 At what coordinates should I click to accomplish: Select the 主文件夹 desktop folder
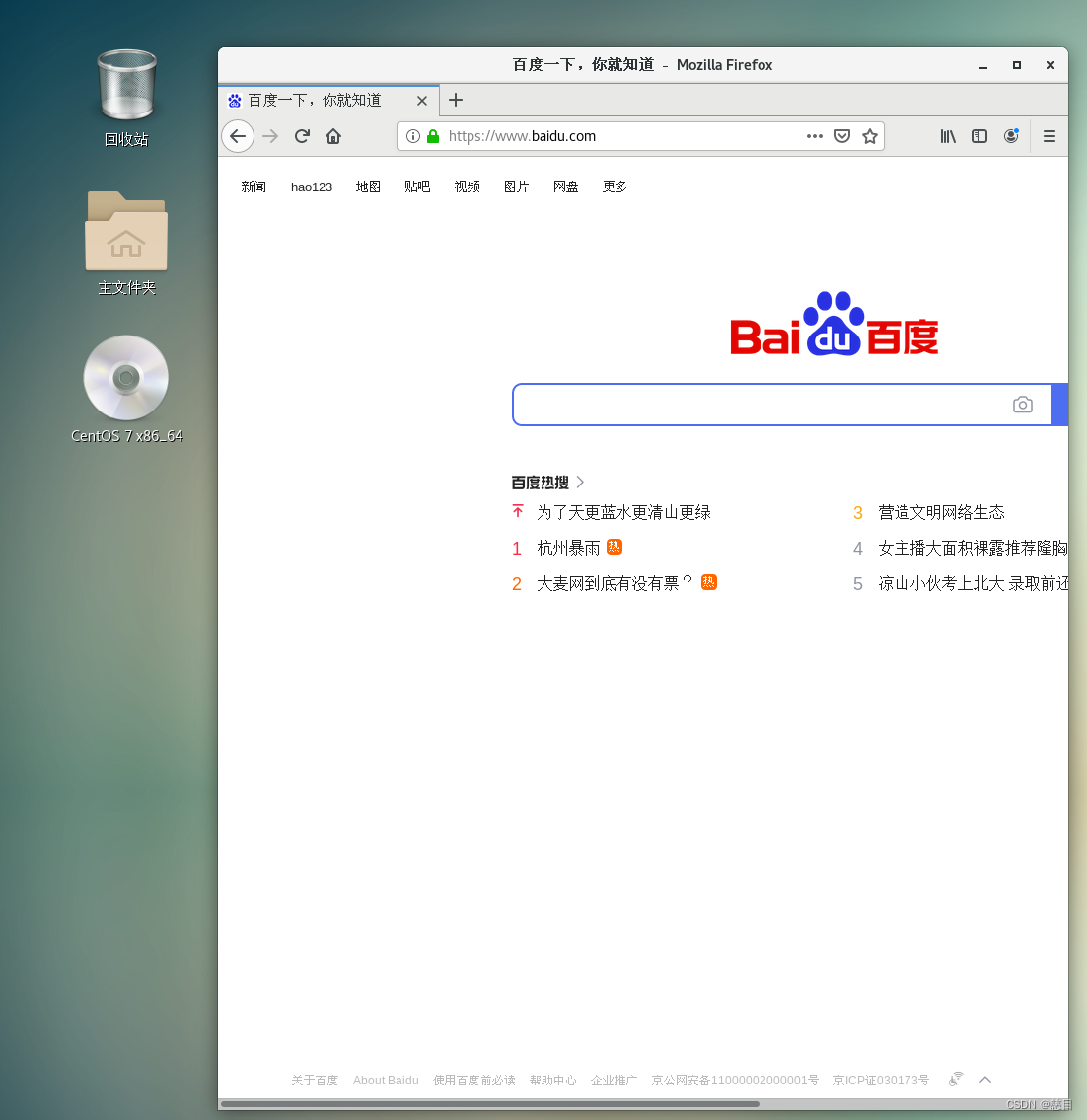coord(126,243)
